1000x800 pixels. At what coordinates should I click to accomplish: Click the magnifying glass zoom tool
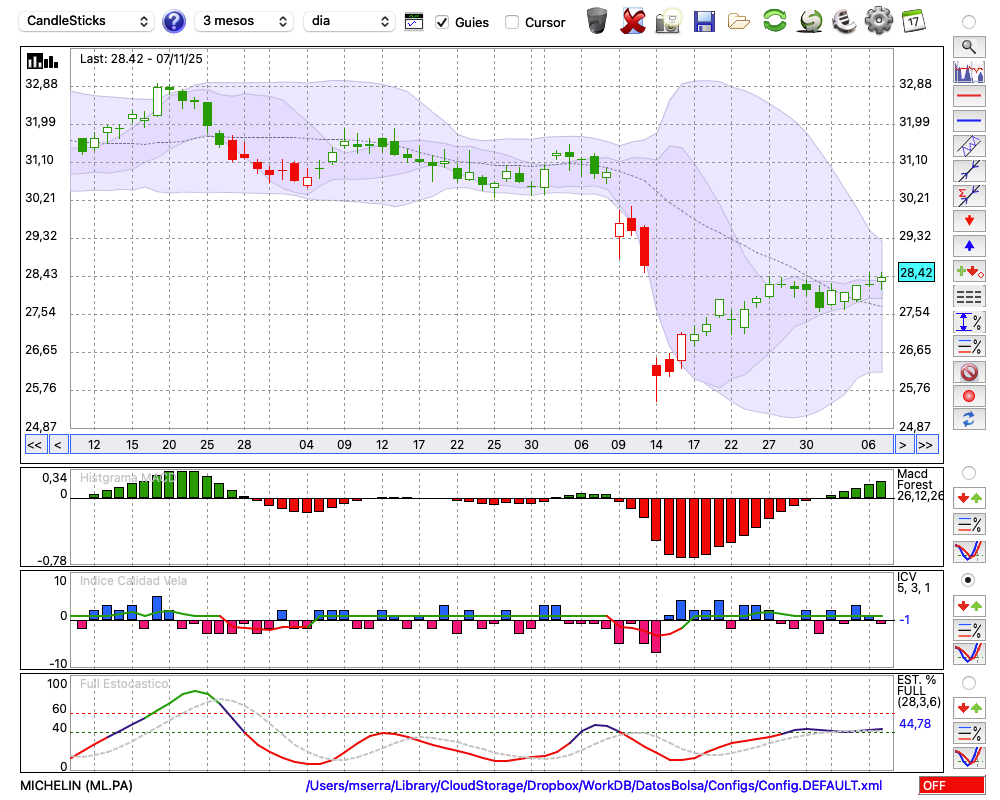pos(968,46)
